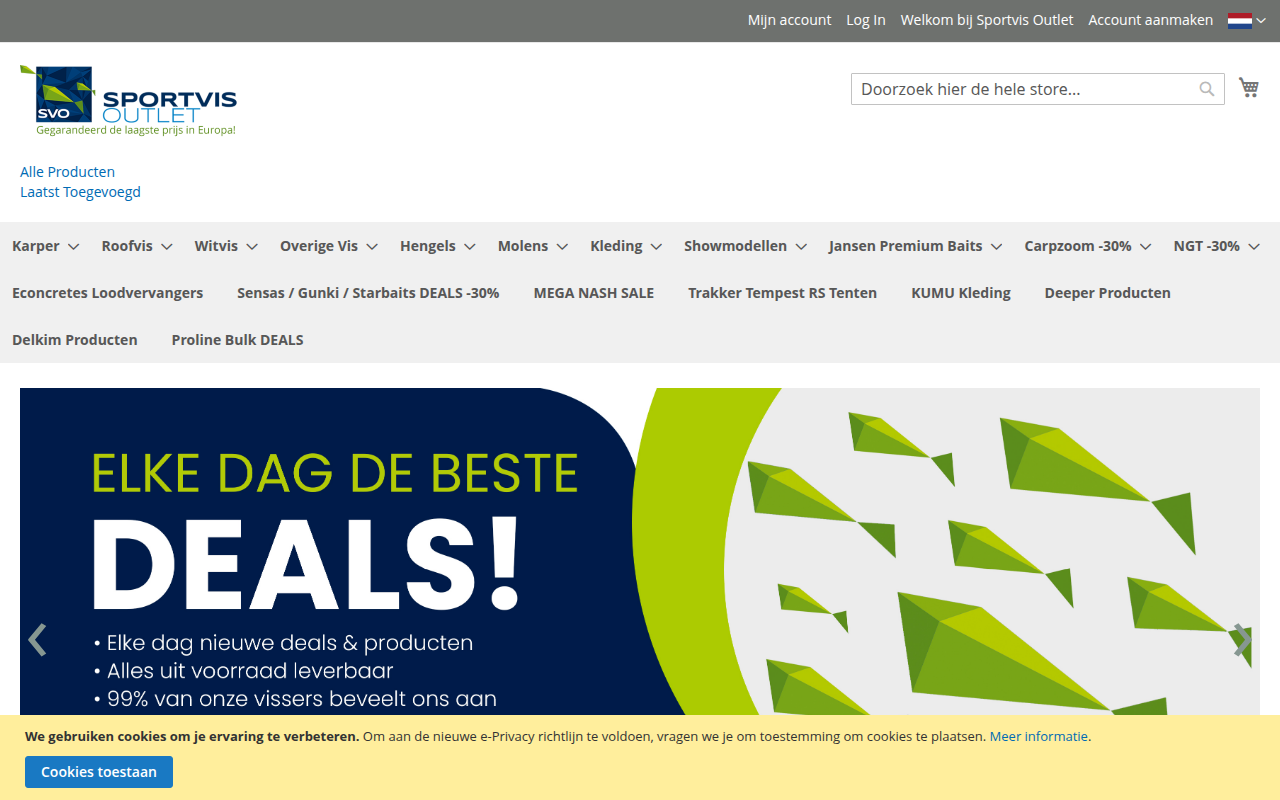
Task: Open the shopping cart icon
Action: click(1248, 88)
